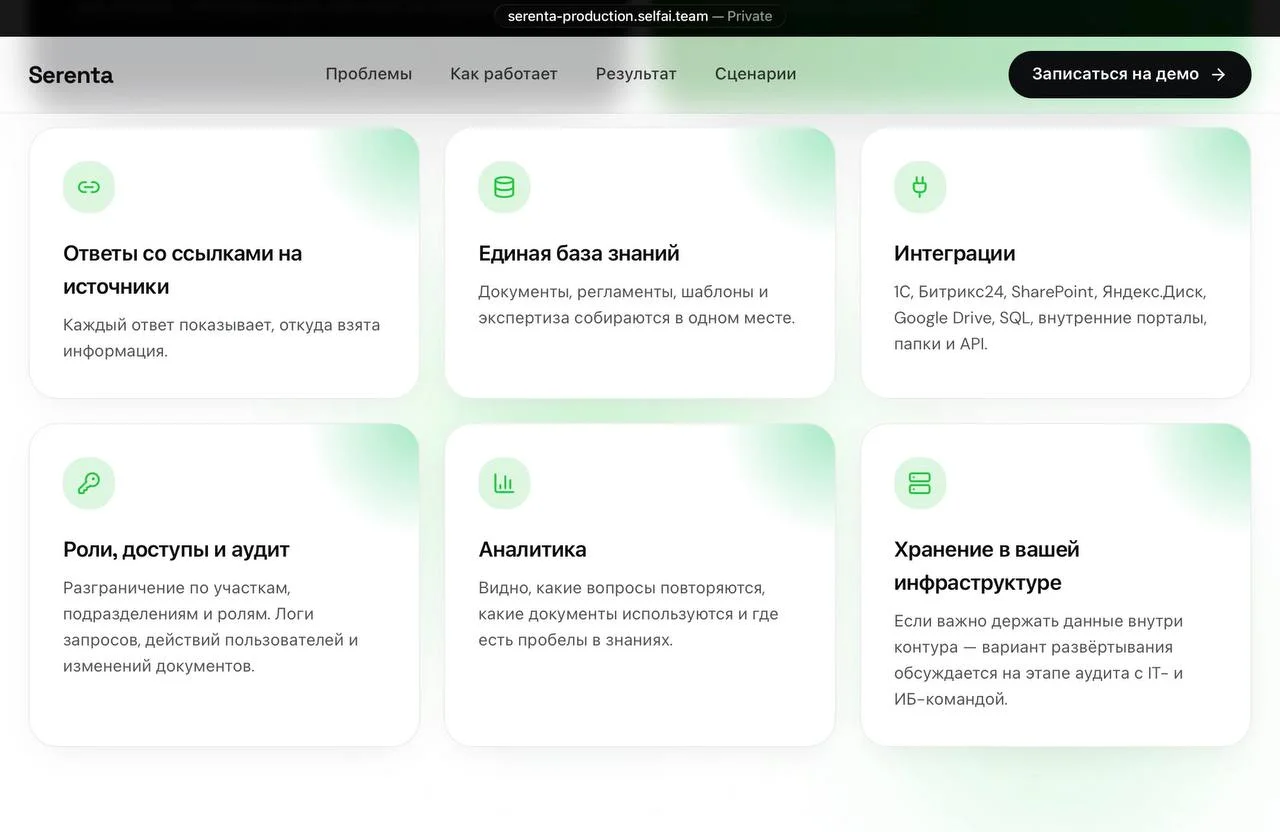Click the plug icon for Интеграции
Screen dimensions: 1280x832
pos(920,187)
